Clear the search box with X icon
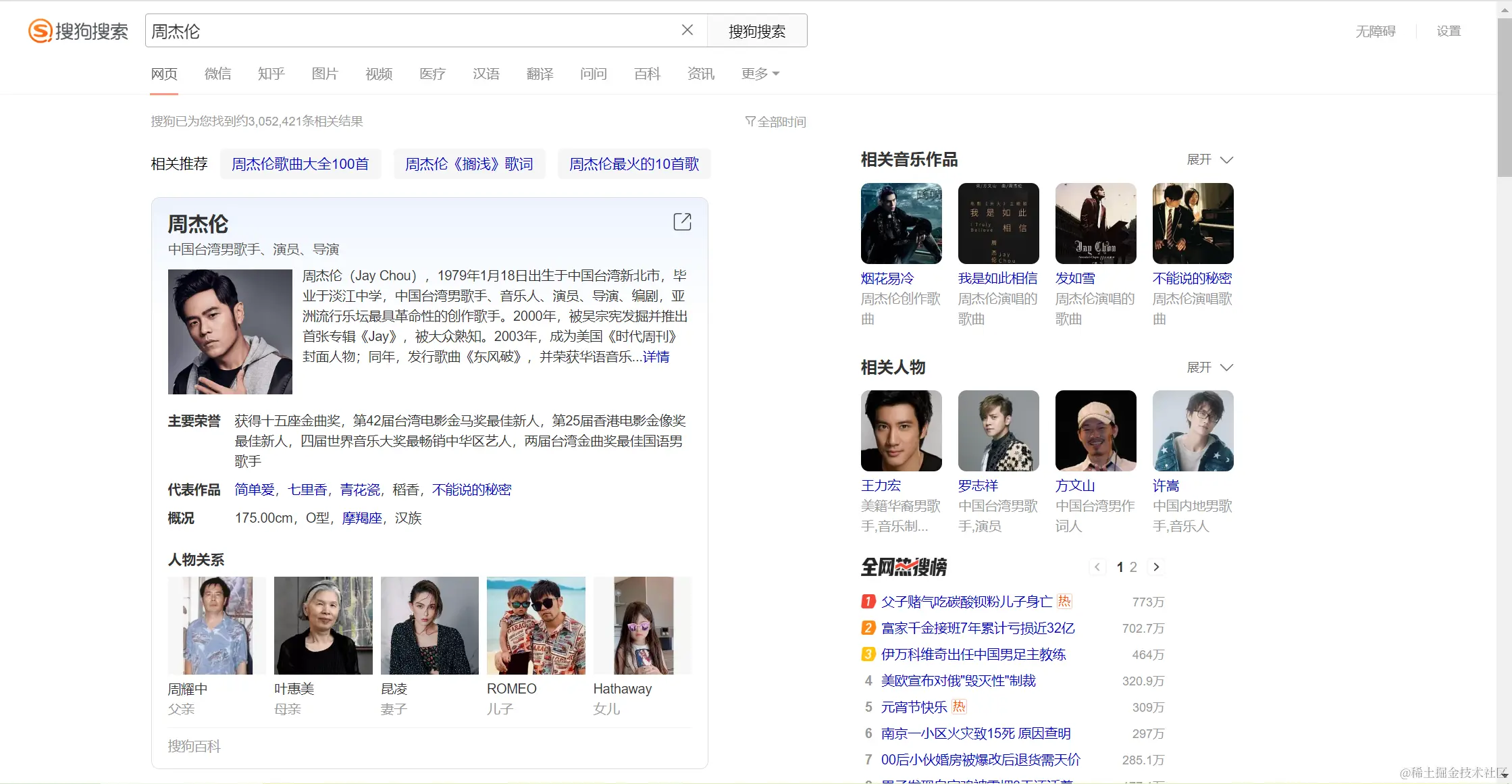Screen dimensions: 1512x784 pos(687,30)
